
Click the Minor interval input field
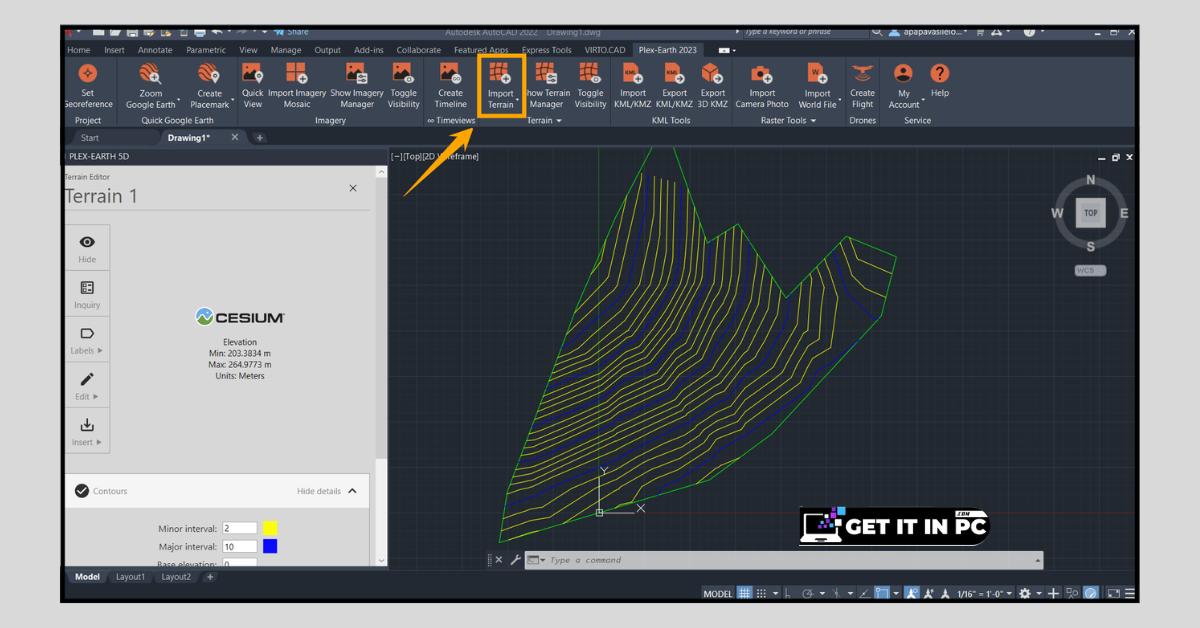(240, 528)
